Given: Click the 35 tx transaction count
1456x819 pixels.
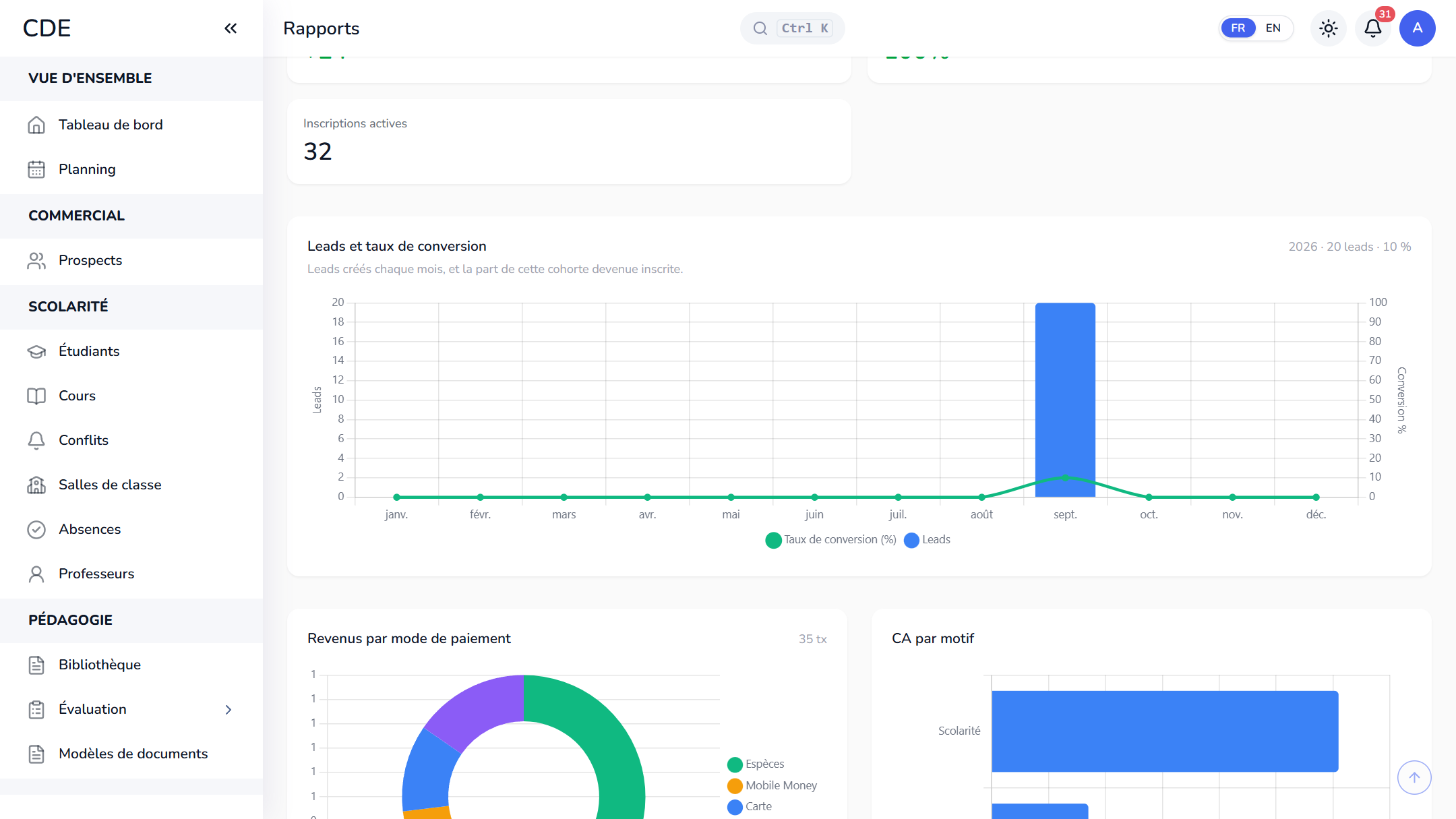Looking at the screenshot, I should tap(813, 639).
